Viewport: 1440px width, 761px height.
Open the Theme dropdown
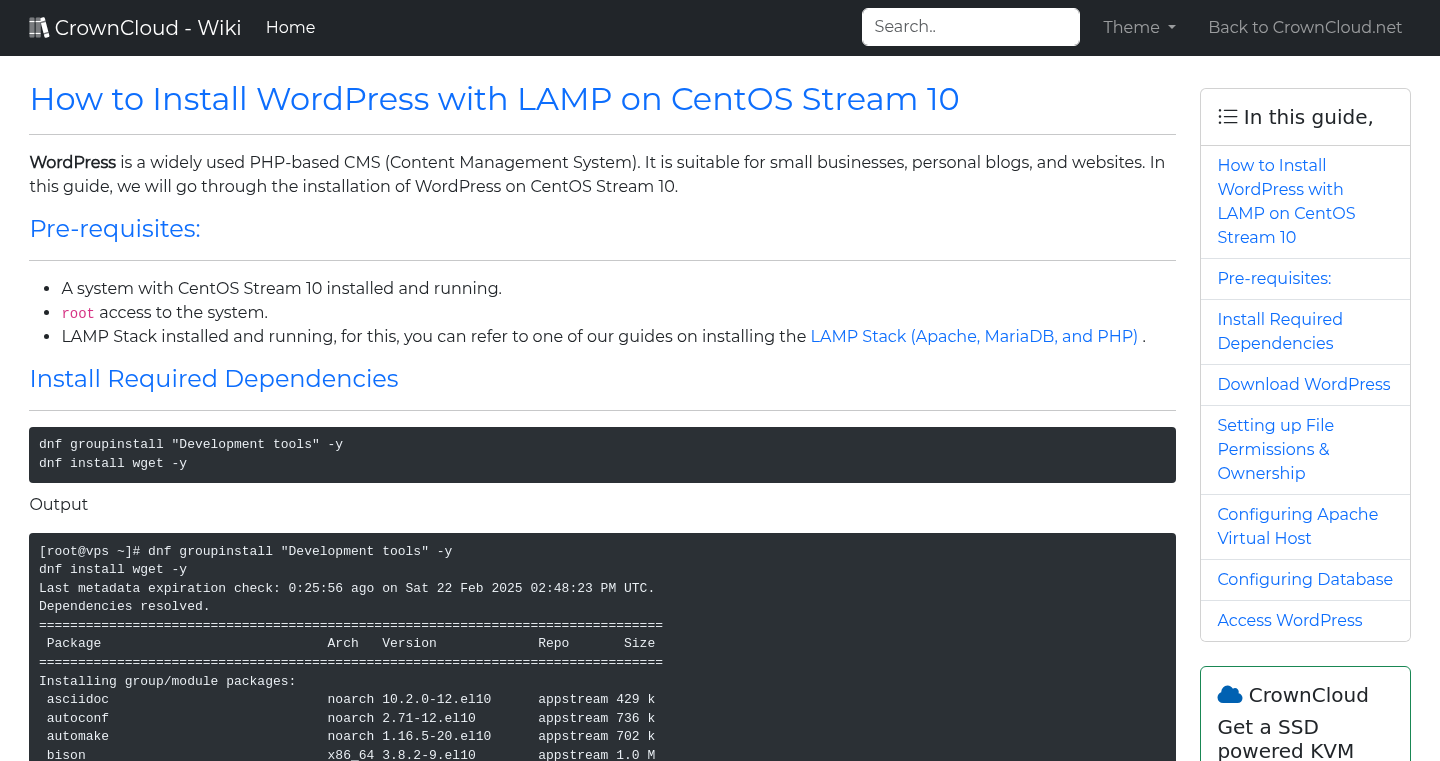(1139, 27)
